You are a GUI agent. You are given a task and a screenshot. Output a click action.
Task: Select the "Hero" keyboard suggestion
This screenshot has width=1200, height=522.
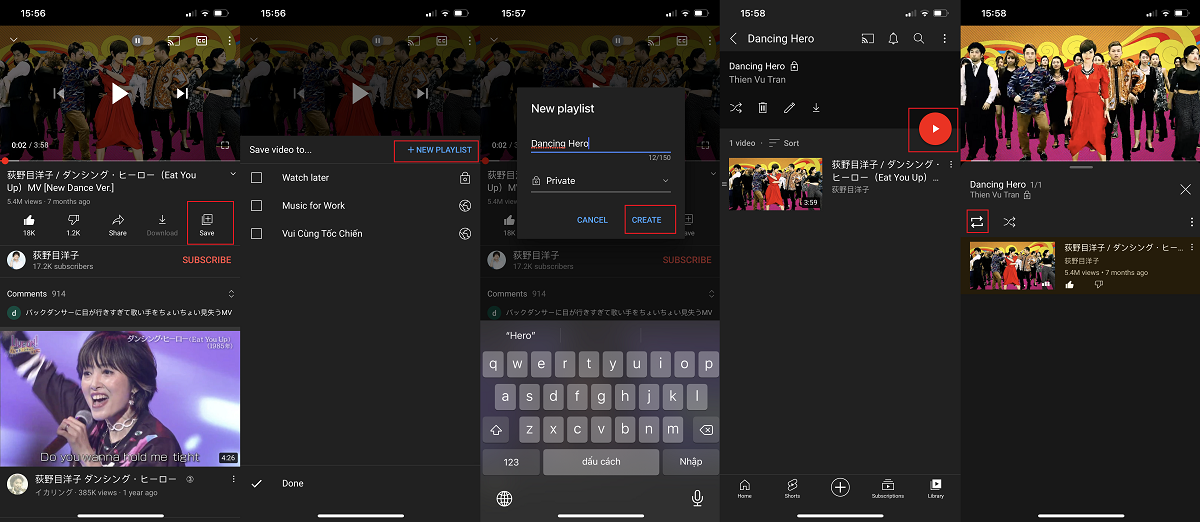(x=520, y=335)
